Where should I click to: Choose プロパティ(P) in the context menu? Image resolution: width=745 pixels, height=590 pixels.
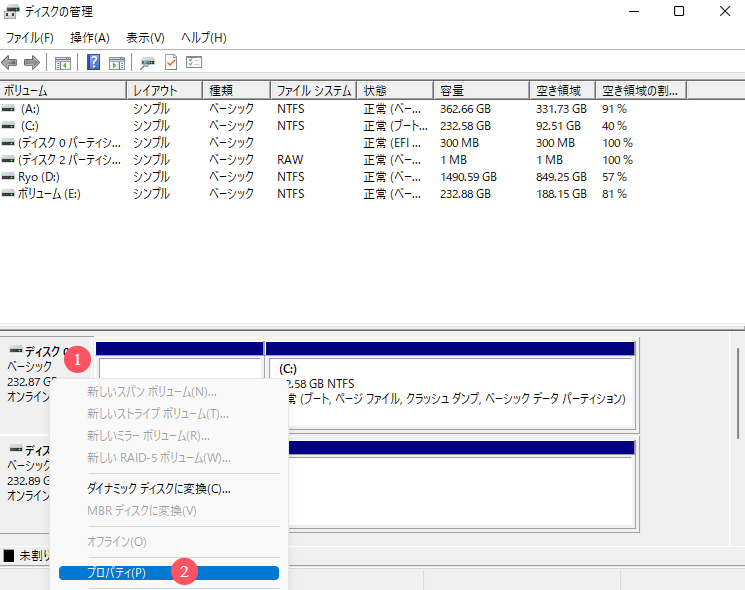[169, 573]
